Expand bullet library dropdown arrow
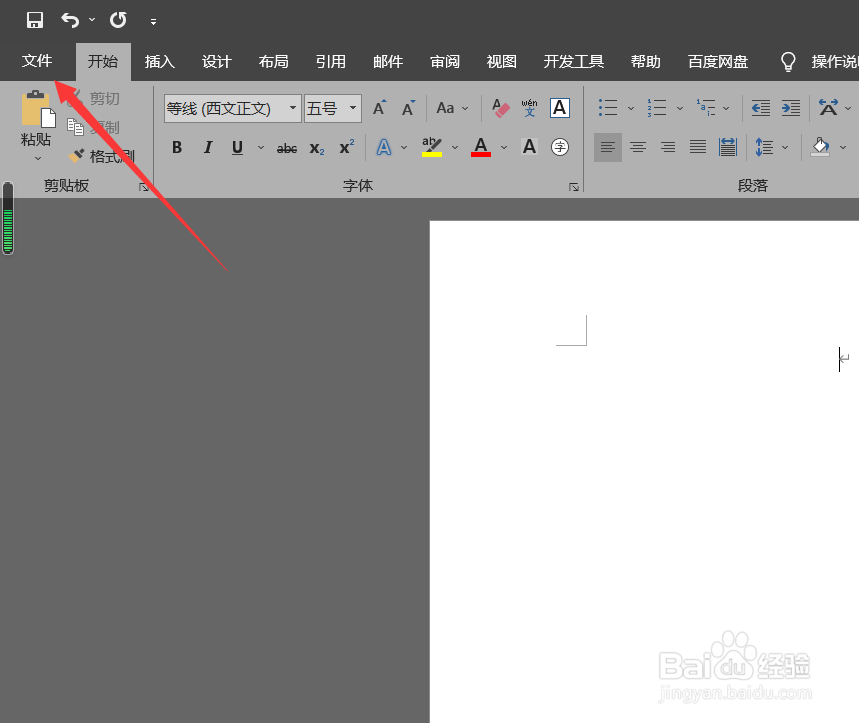The image size is (859, 723). coord(631,108)
